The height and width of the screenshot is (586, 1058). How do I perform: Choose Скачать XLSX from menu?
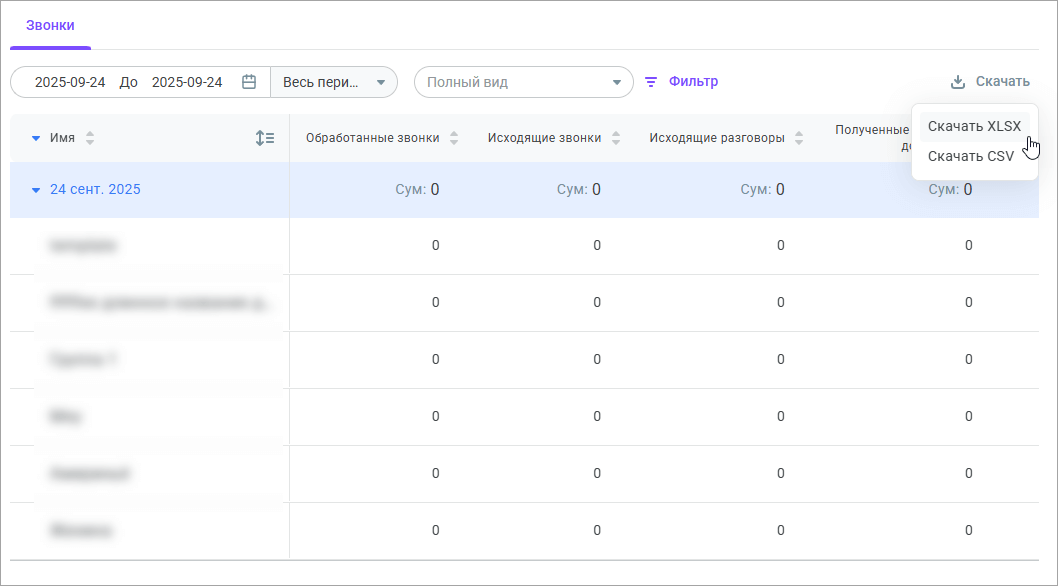click(x=974, y=126)
